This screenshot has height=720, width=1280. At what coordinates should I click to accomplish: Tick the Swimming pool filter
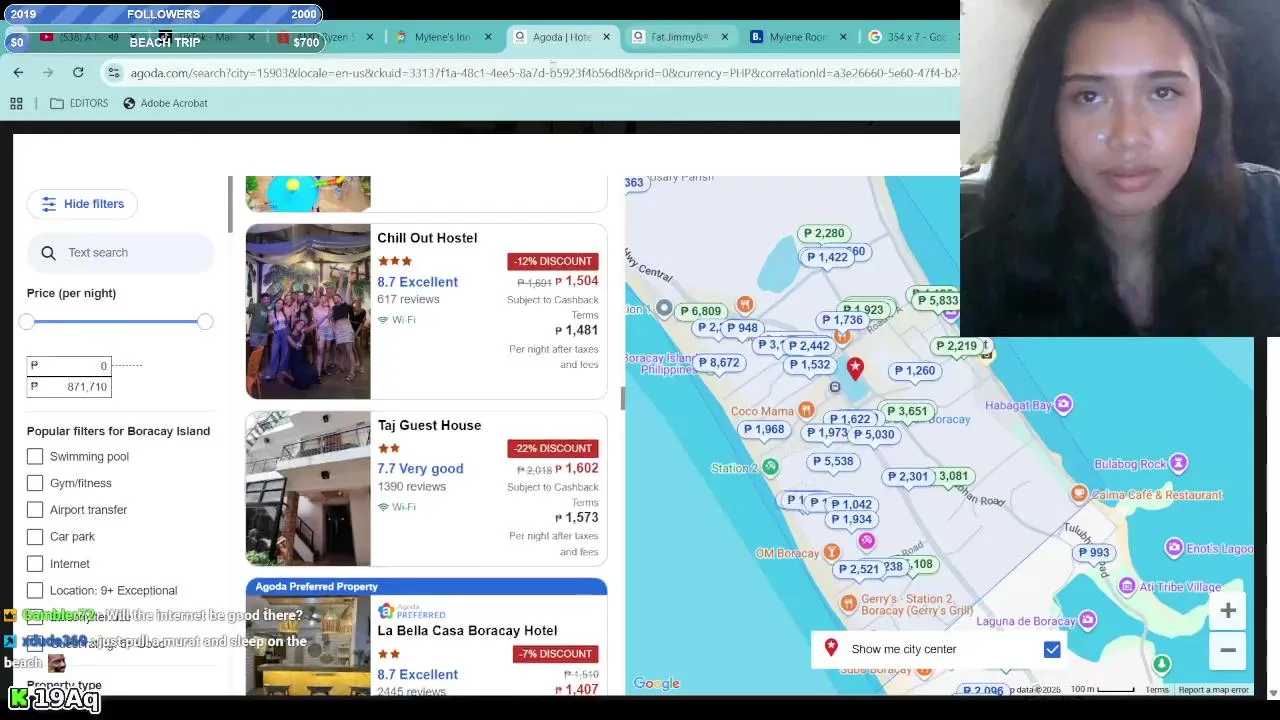click(35, 456)
